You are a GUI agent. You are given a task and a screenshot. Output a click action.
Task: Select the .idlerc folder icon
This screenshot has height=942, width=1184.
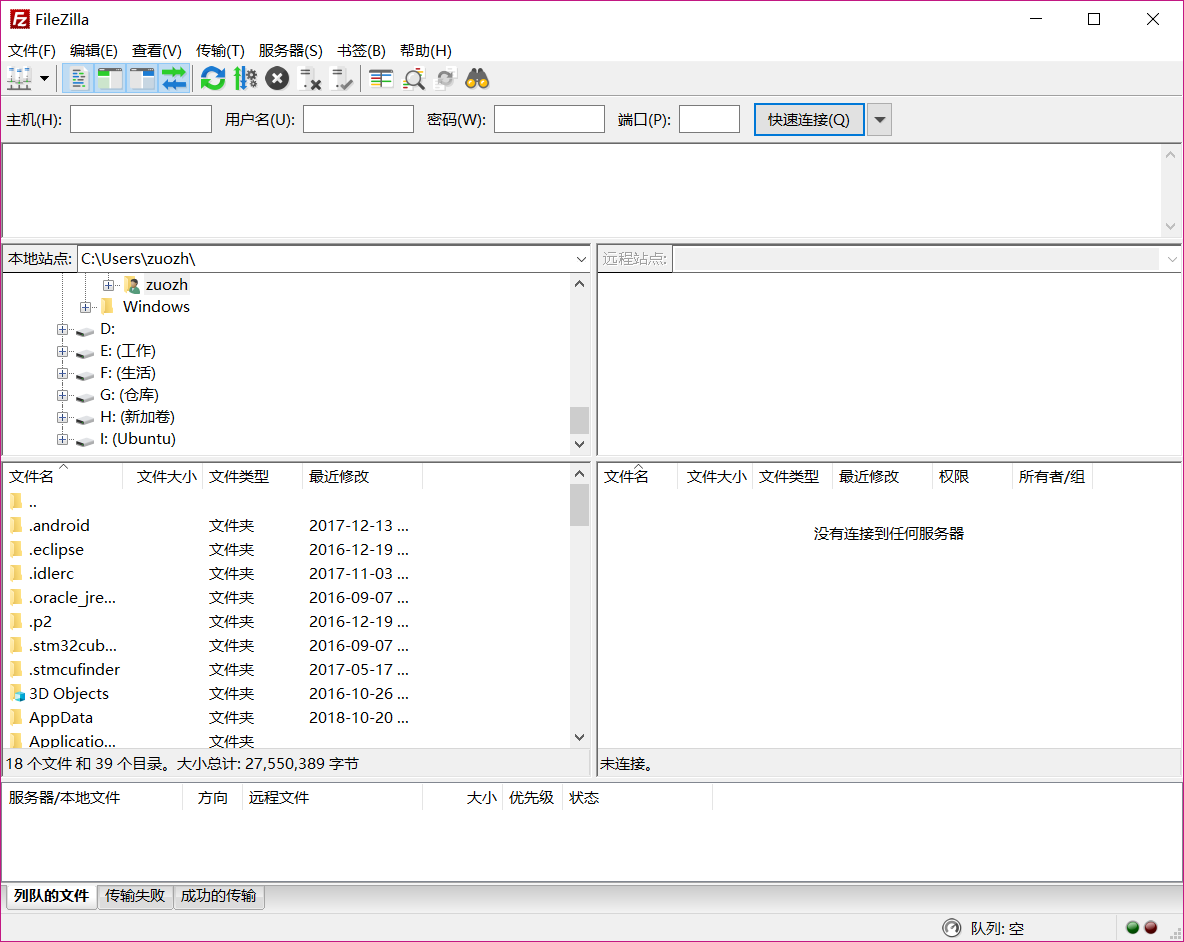click(17, 574)
